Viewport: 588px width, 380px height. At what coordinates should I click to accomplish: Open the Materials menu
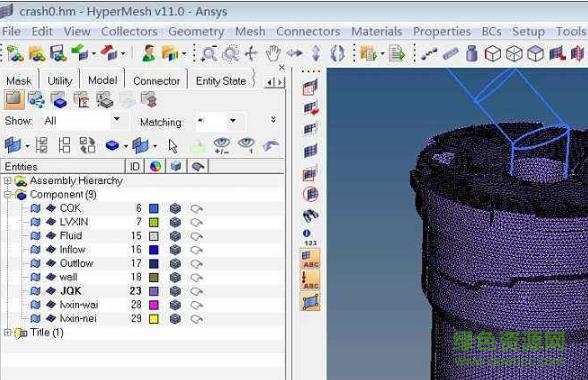point(376,32)
